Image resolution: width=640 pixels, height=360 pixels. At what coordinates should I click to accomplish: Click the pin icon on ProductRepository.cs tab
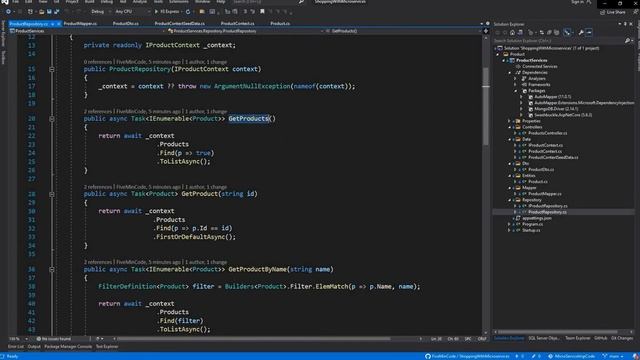coord(53,24)
